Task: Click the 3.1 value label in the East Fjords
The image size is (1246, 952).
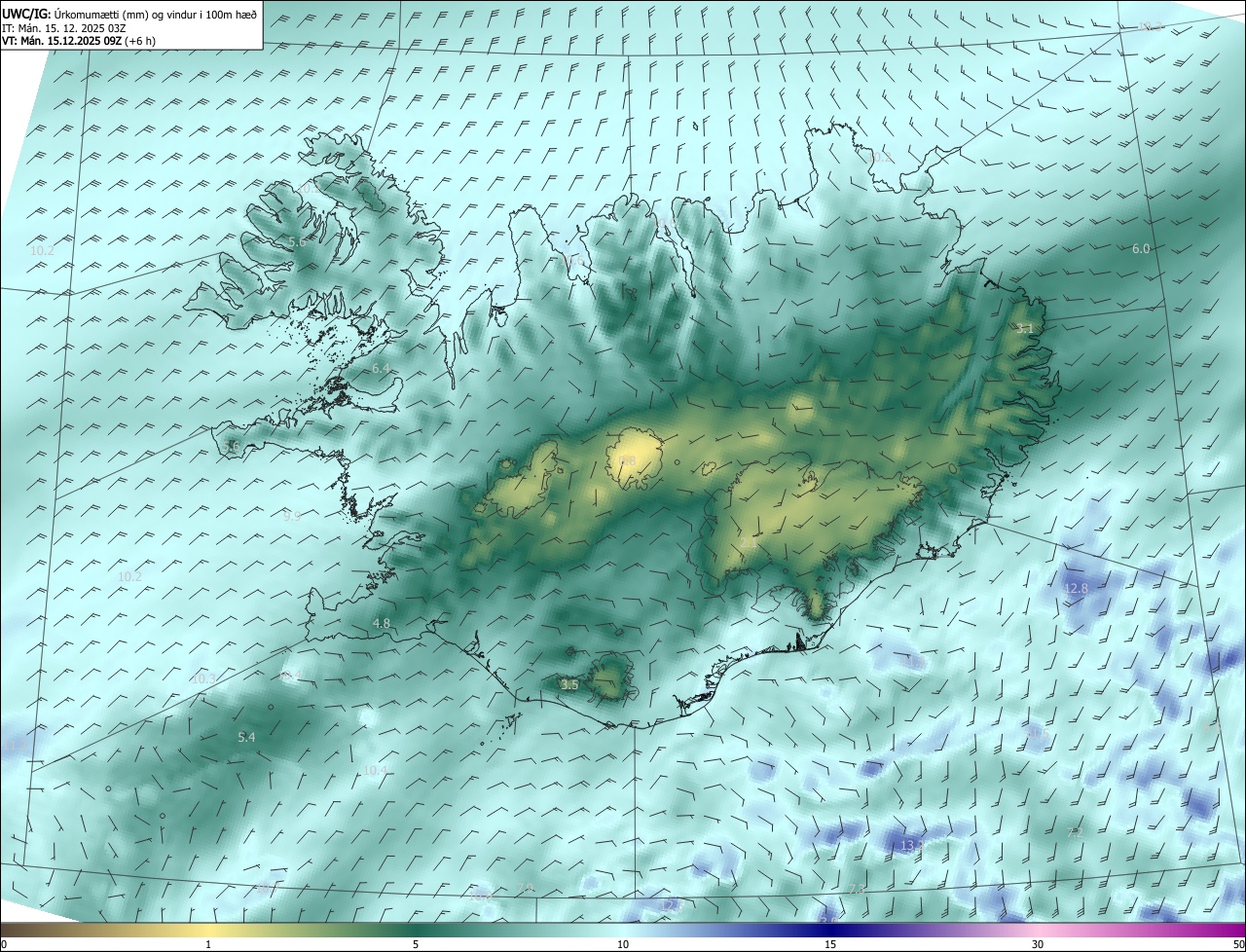Action: (1024, 329)
